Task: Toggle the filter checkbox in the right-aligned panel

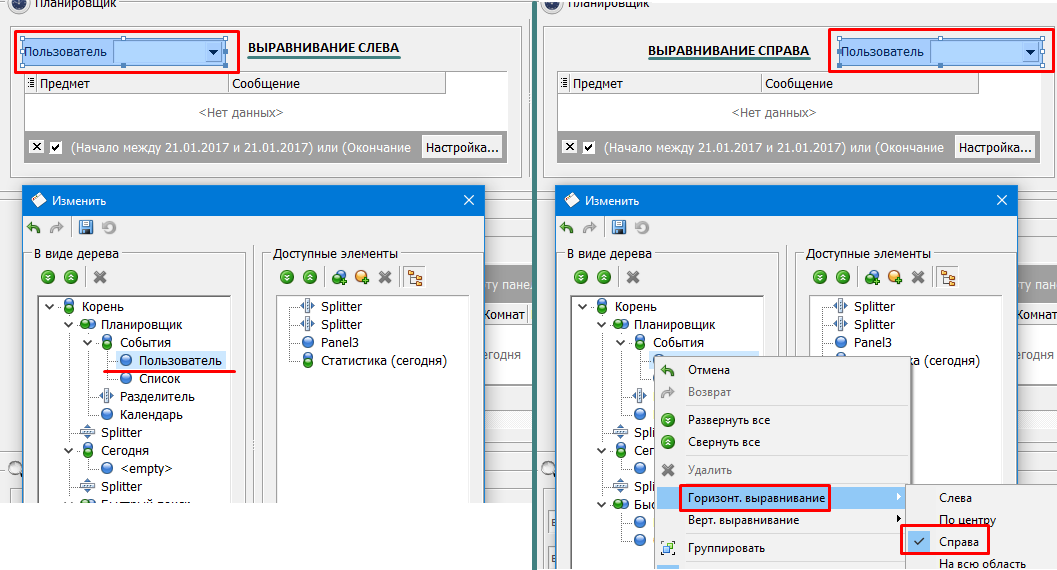Action: pos(589,148)
